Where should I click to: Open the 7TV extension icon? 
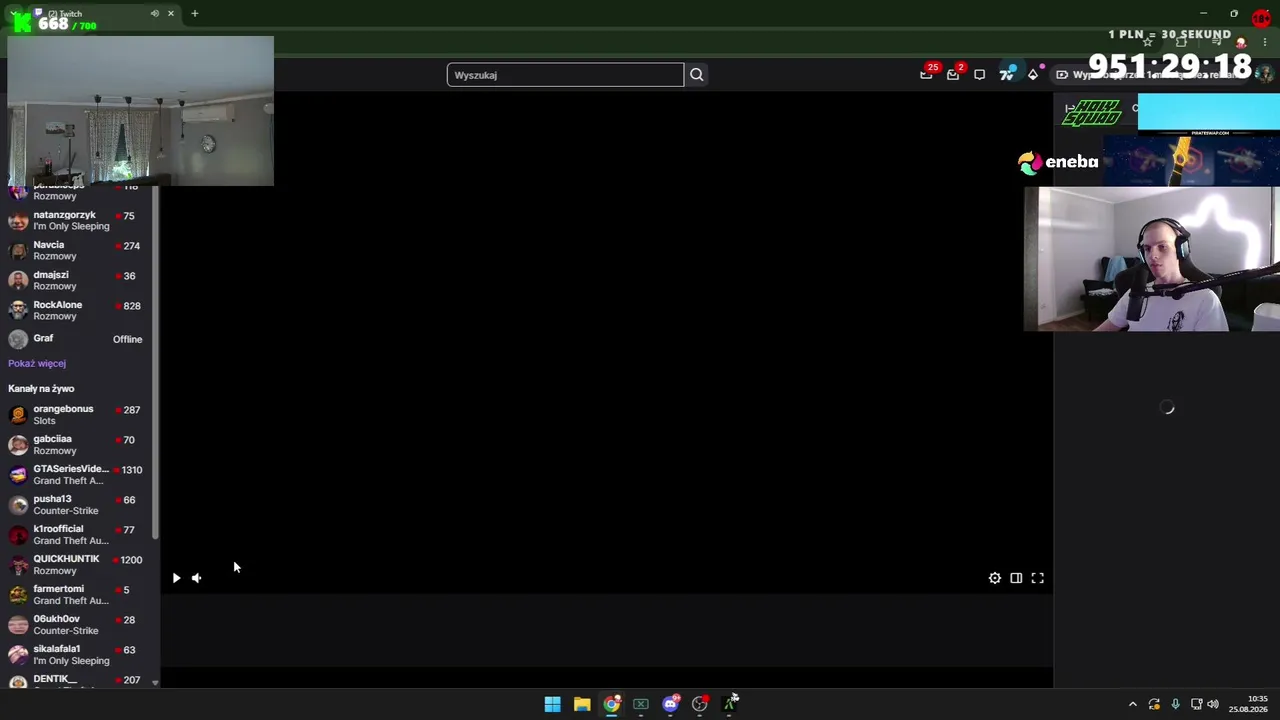pos(1007,74)
